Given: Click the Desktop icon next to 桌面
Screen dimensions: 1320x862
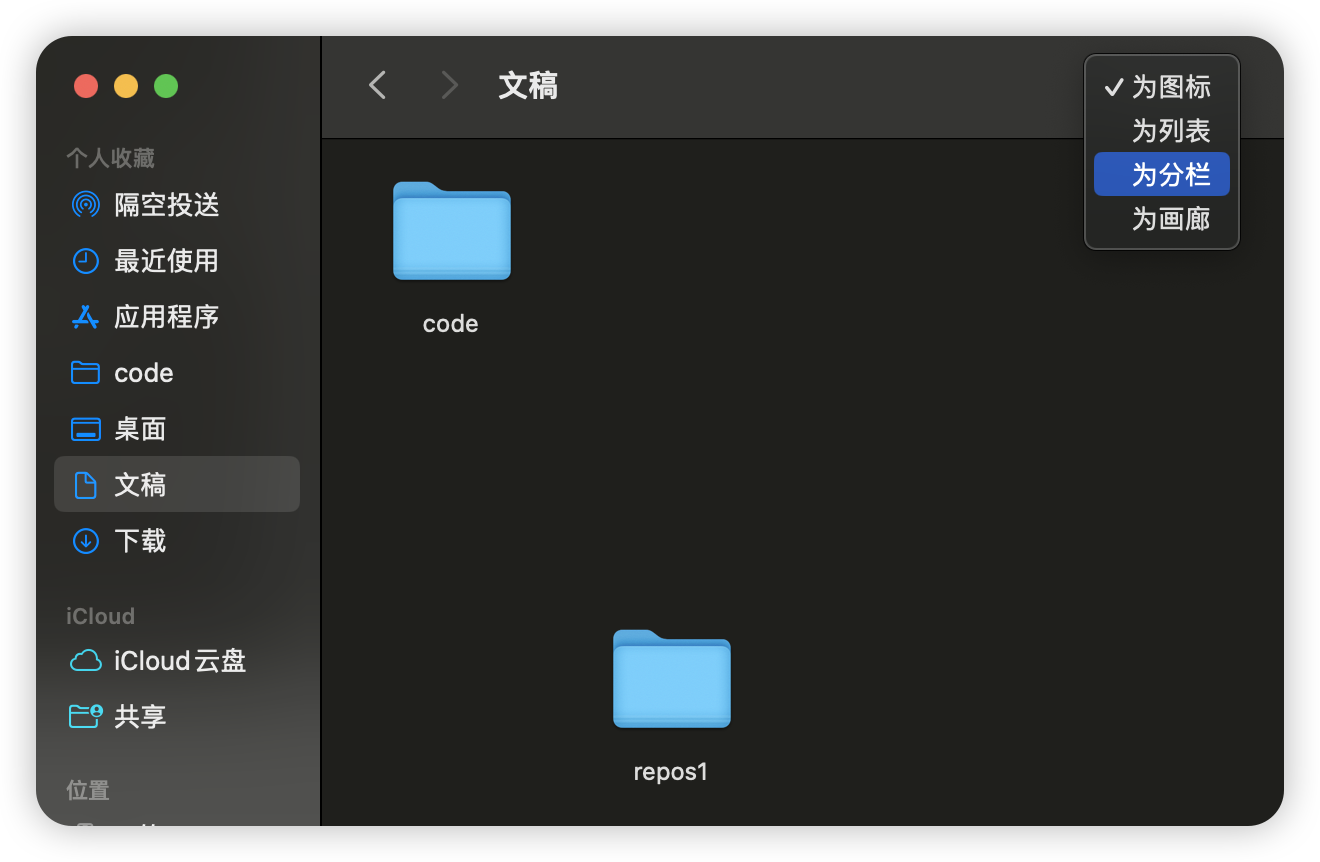Looking at the screenshot, I should [x=86, y=429].
